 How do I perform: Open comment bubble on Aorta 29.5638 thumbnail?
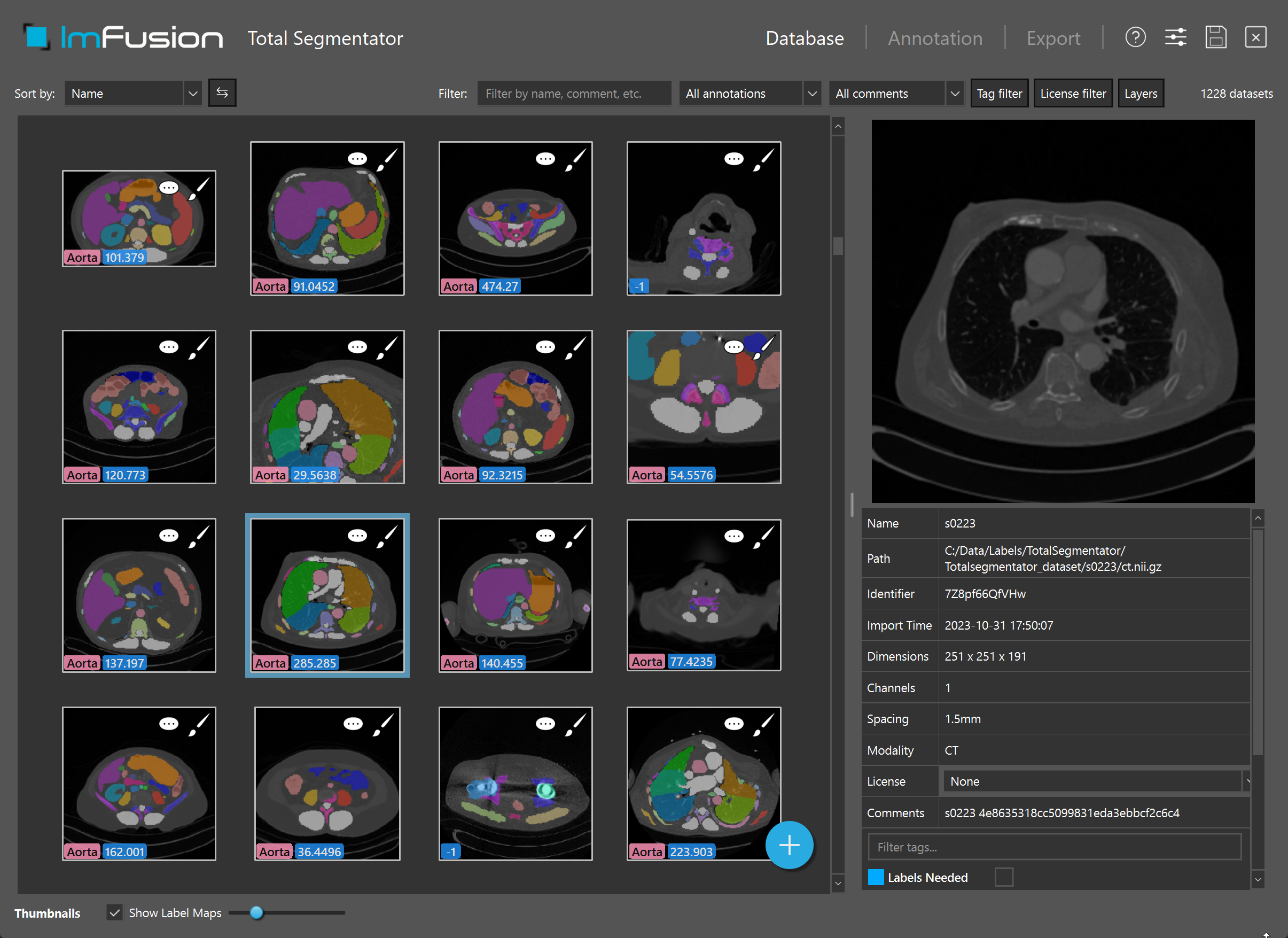[x=357, y=347]
